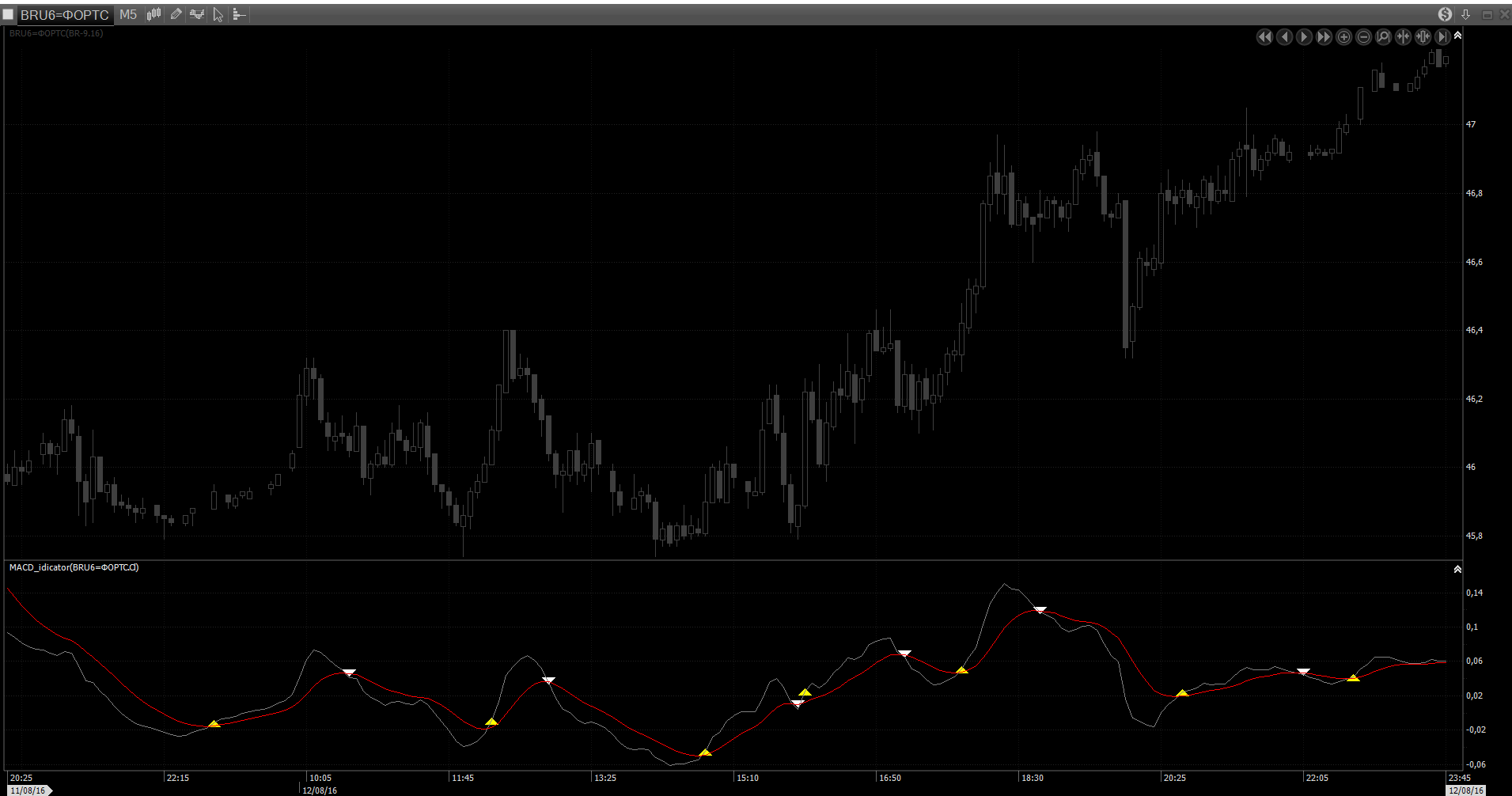Open the candlestick chart type selector

[x=153, y=14]
